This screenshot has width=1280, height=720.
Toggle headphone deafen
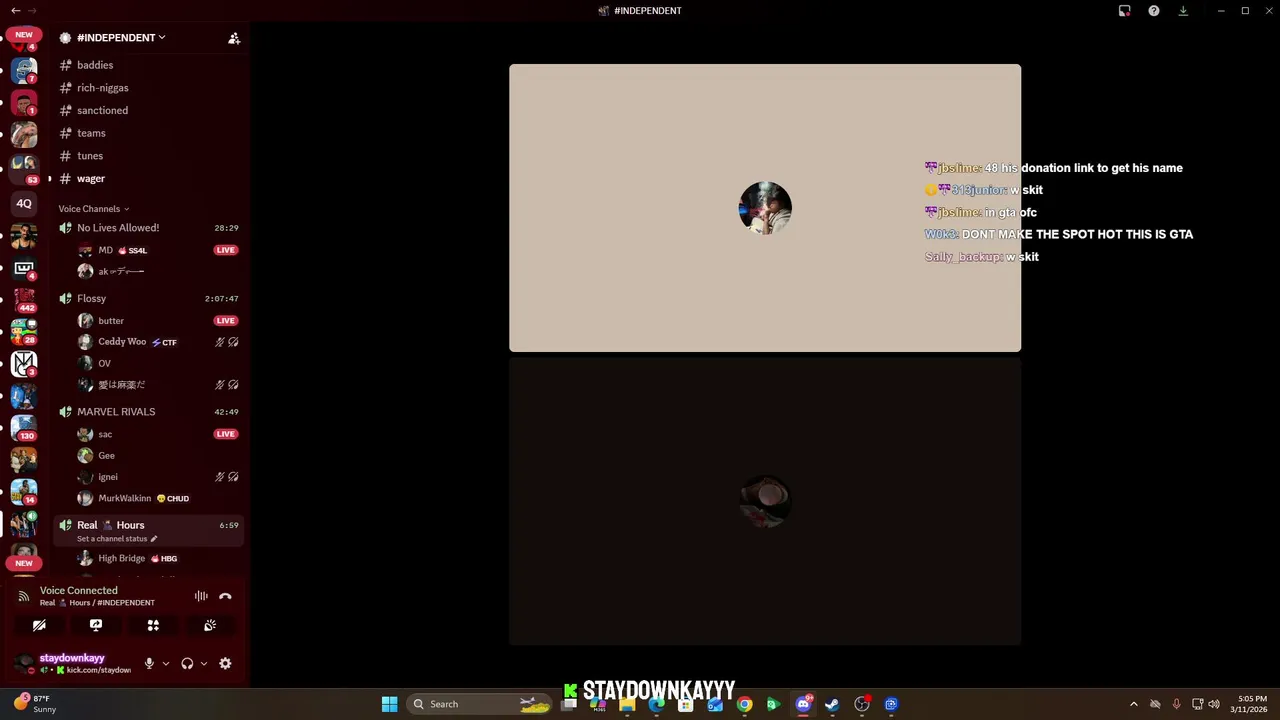point(187,664)
